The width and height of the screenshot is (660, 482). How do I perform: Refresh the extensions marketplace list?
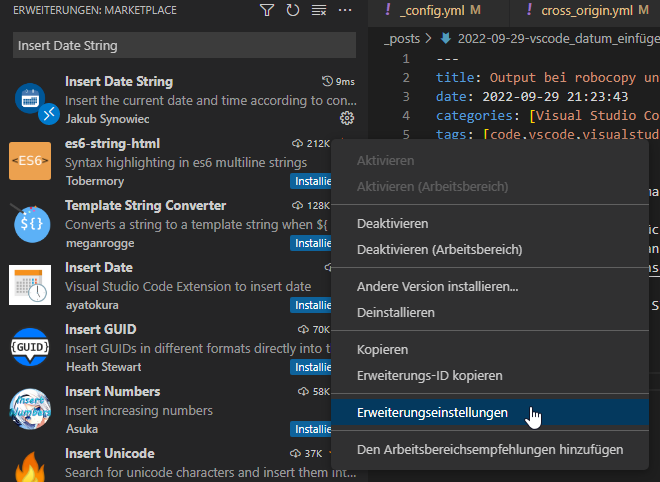293,10
